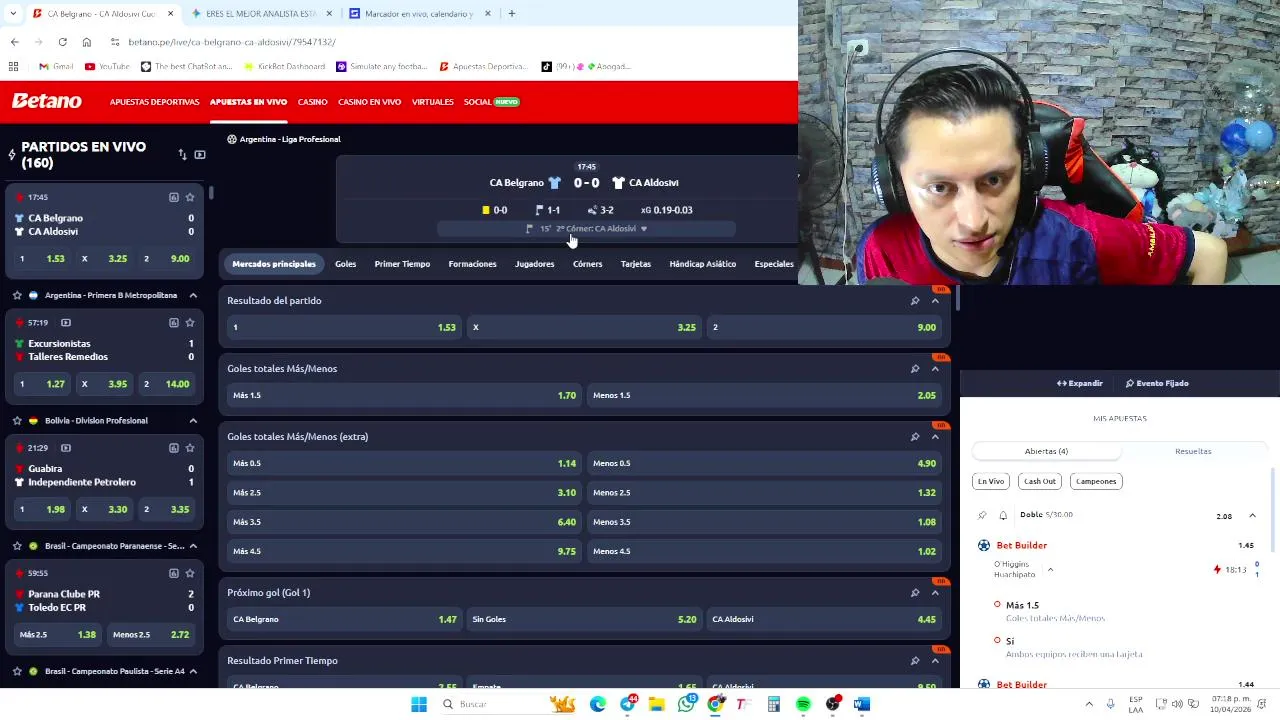Favorite the Parana Clube PR match card

click(190, 573)
